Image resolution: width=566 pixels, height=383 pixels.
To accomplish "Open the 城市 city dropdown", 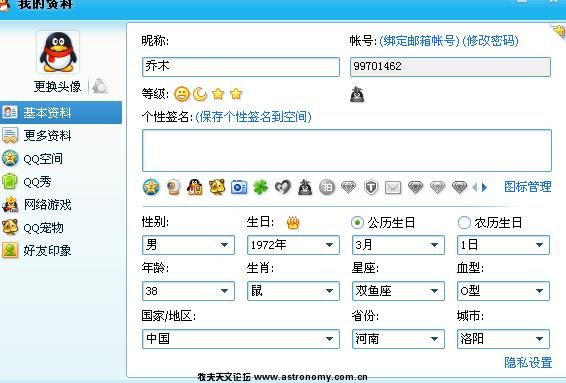I will click(503, 339).
